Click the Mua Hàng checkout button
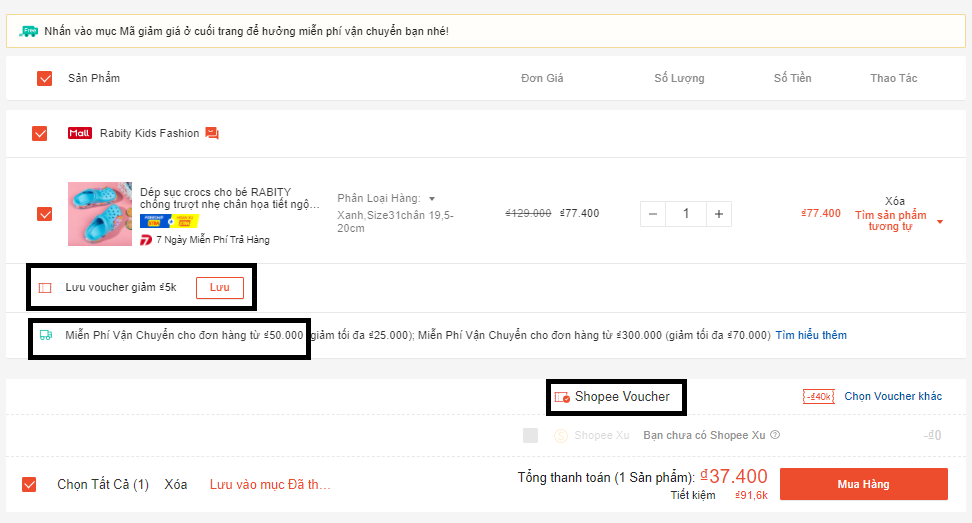The height and width of the screenshot is (523, 972). click(x=863, y=484)
